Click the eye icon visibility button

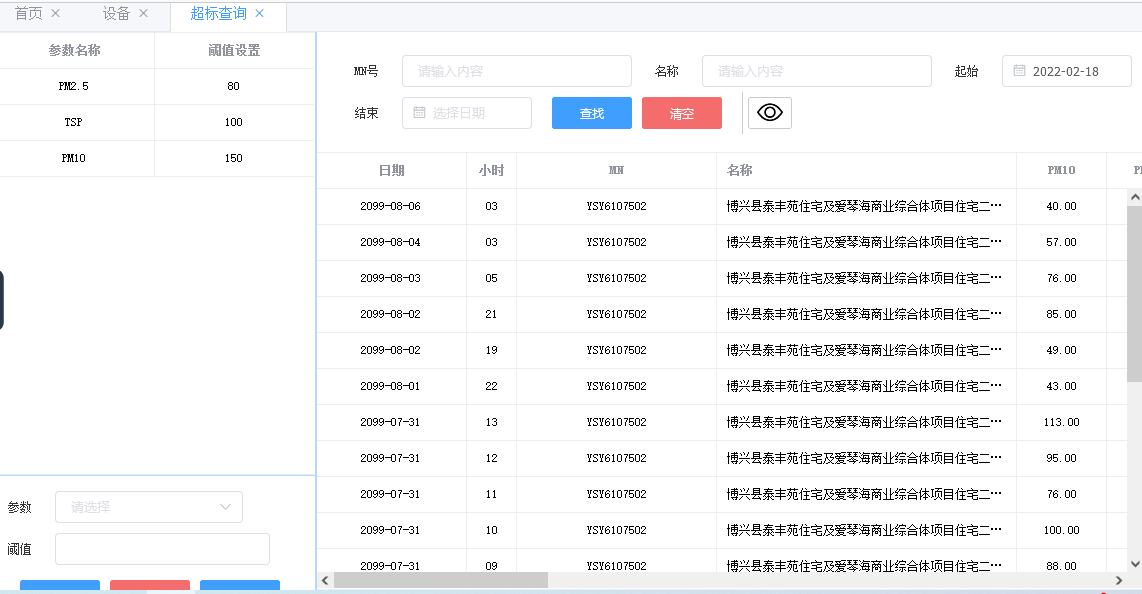[x=769, y=113]
